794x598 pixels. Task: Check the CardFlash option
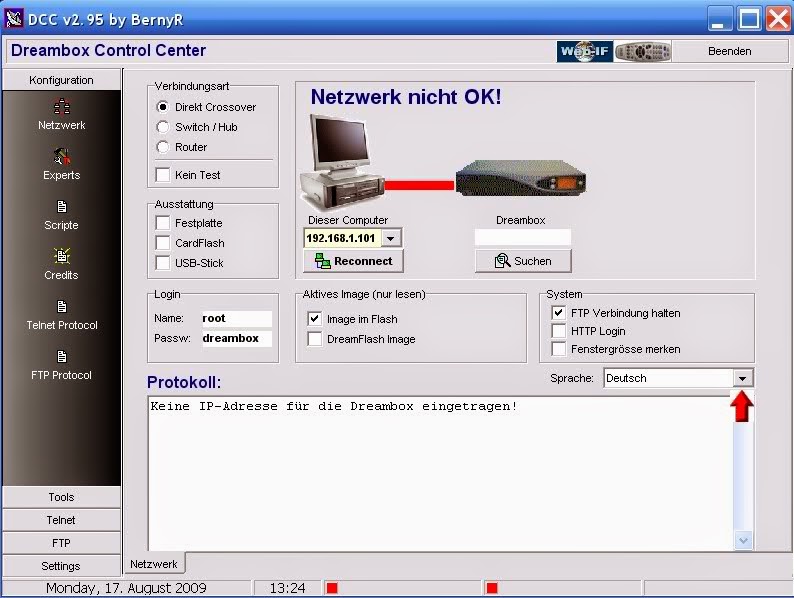pos(163,243)
